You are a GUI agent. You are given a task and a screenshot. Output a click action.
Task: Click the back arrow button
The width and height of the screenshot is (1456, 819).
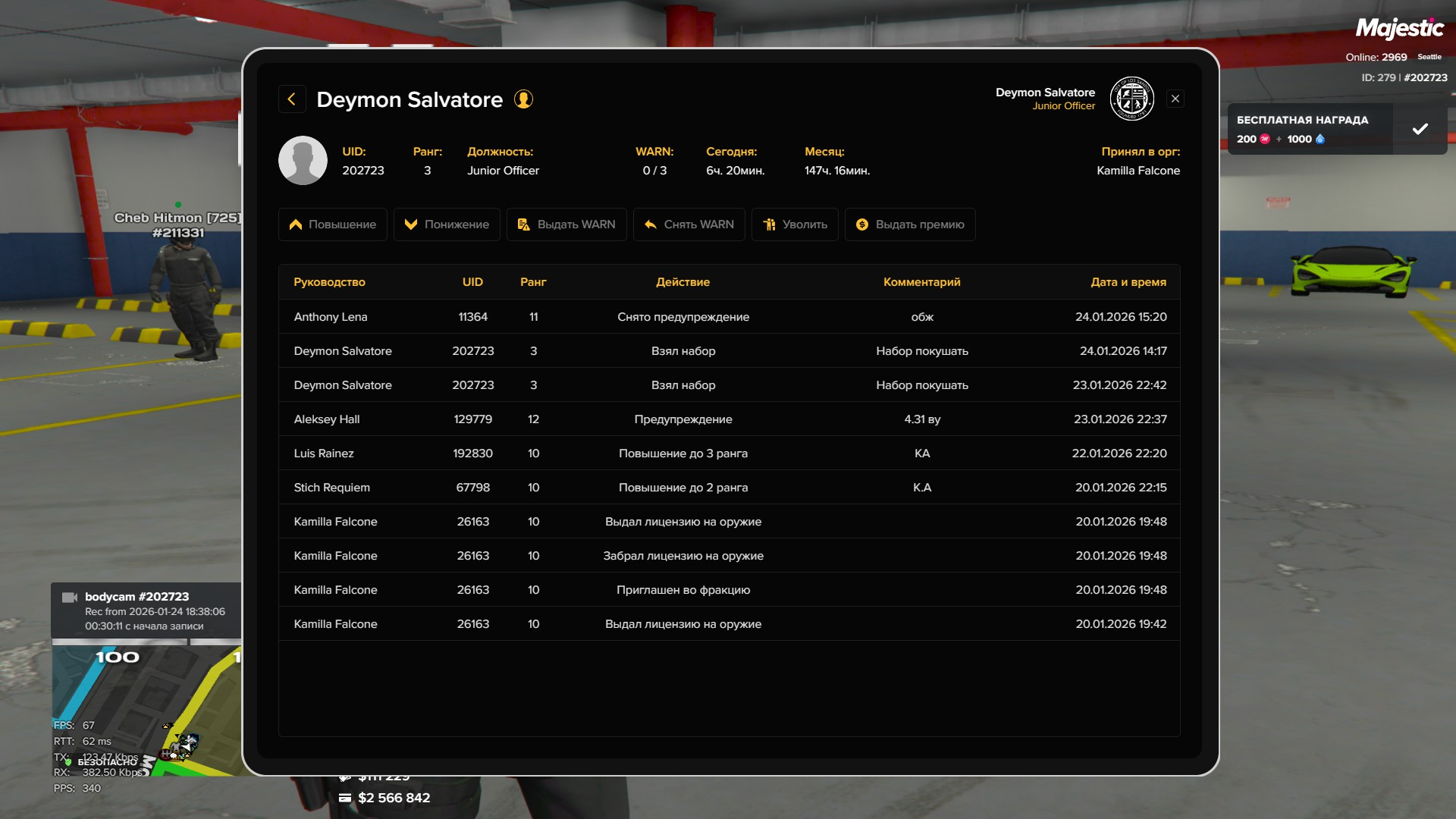(292, 99)
